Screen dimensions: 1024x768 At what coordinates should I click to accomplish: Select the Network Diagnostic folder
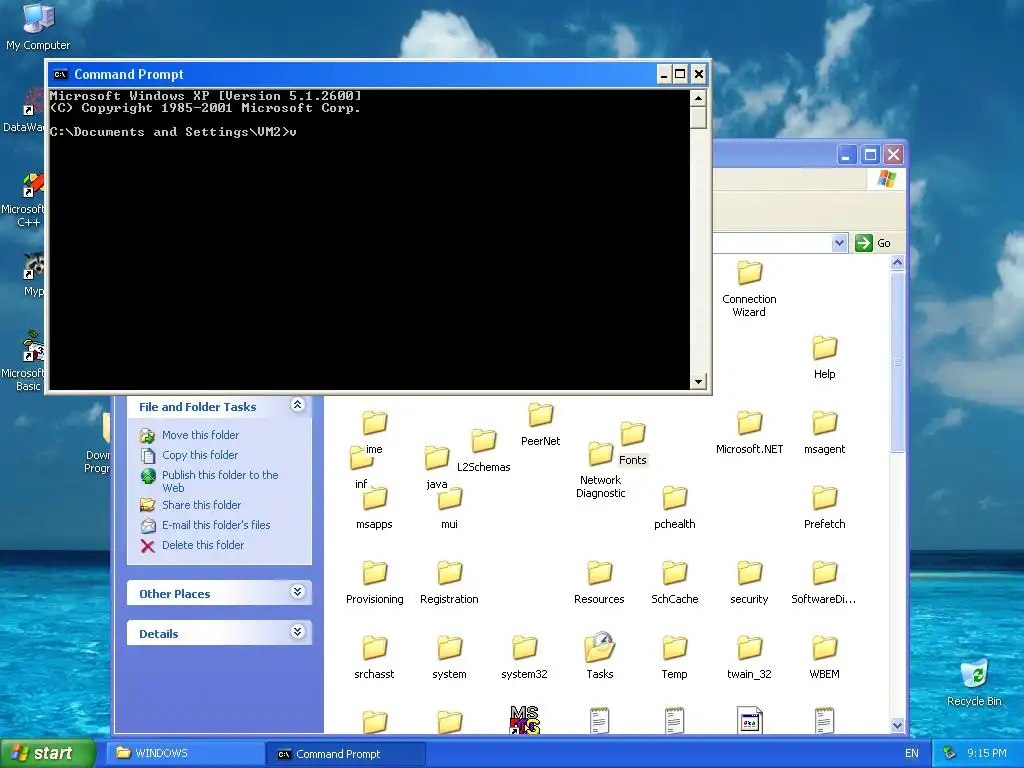tap(600, 470)
